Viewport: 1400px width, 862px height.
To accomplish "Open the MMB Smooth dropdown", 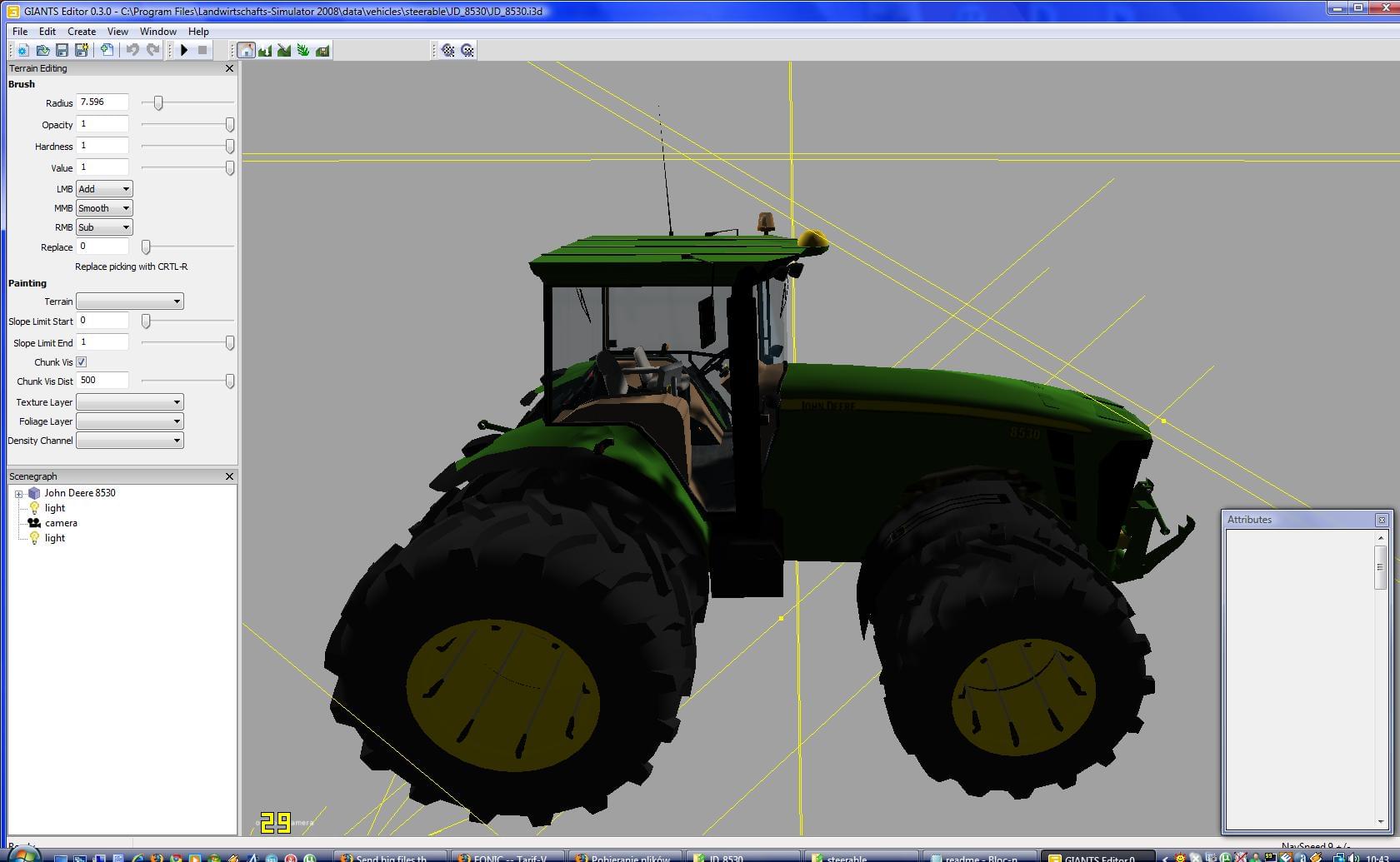I will tap(104, 208).
